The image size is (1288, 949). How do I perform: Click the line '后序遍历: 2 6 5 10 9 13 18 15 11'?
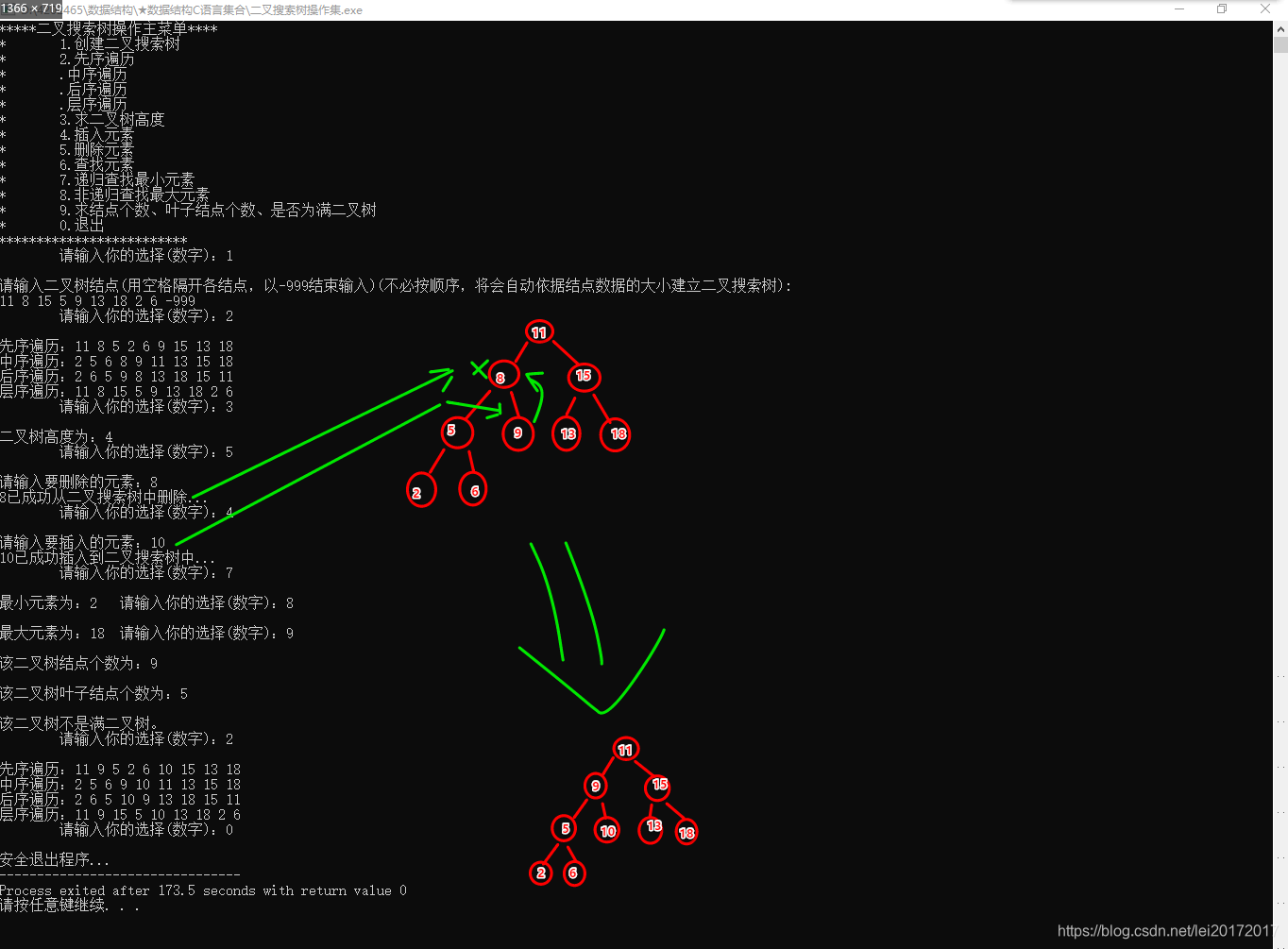click(121, 800)
